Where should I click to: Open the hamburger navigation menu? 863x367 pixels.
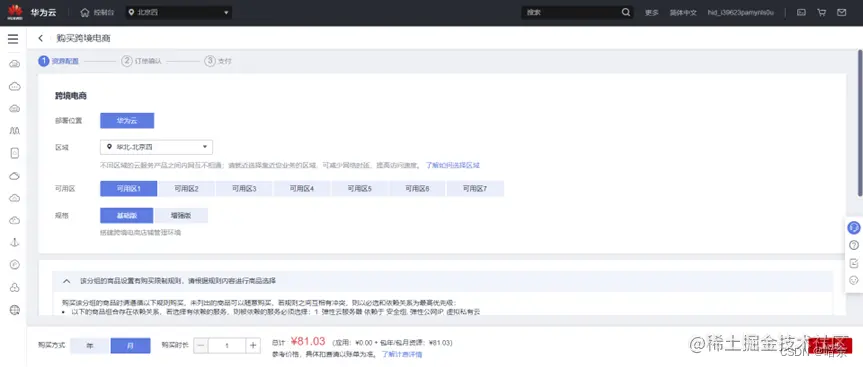click(13, 39)
